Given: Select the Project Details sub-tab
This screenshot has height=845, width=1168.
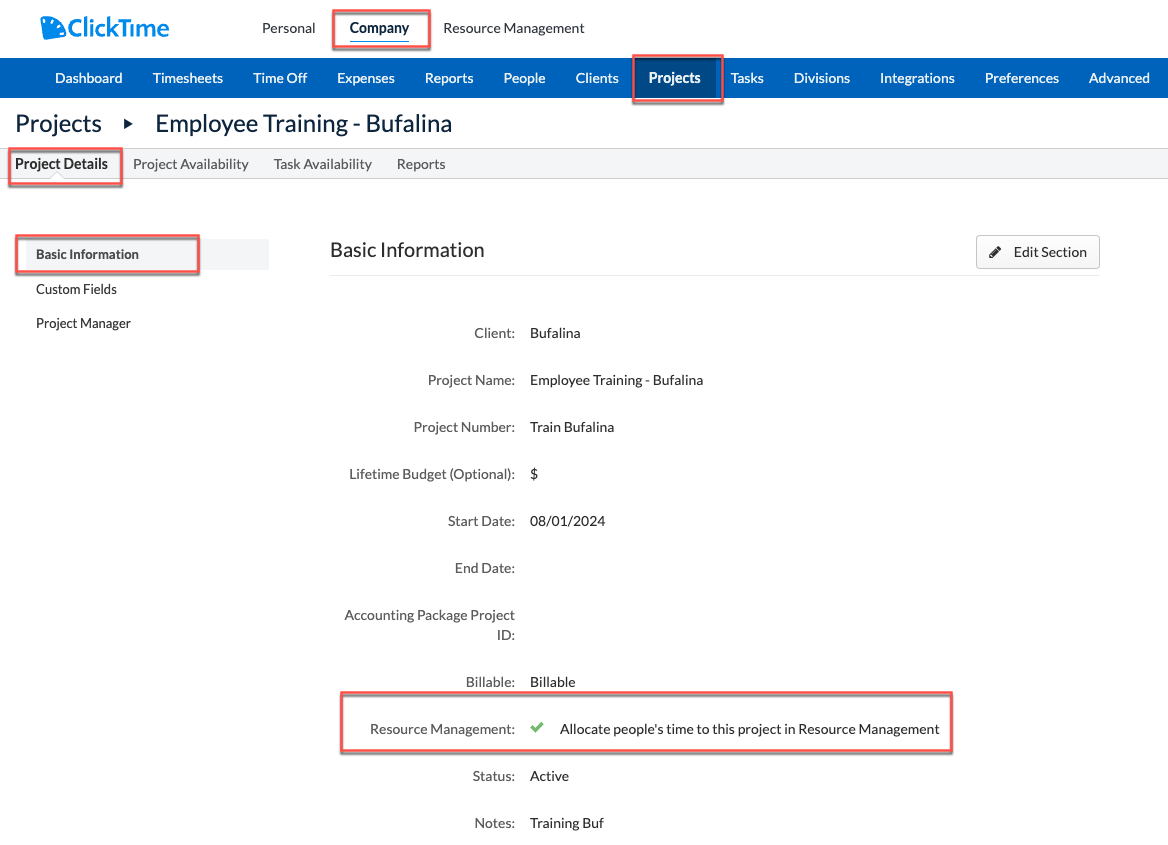Looking at the screenshot, I should [61, 164].
